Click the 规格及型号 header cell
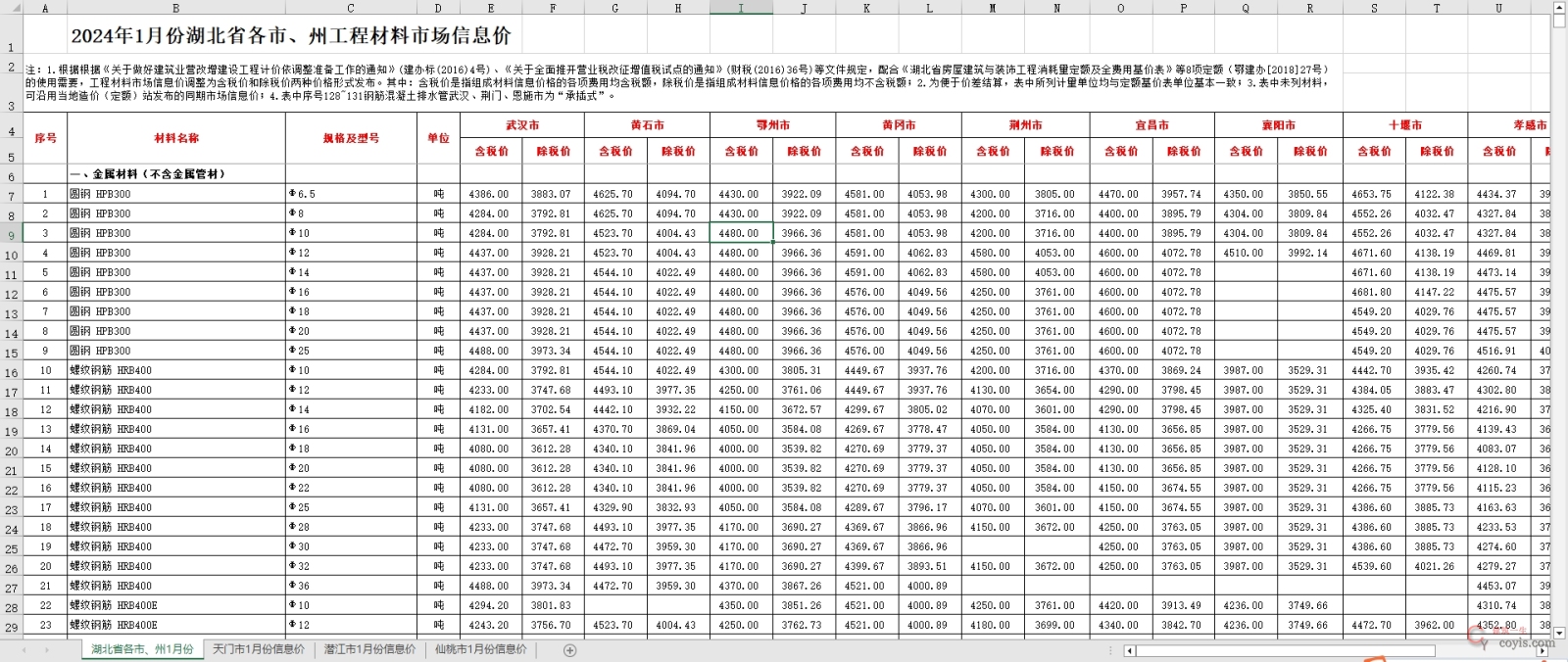This screenshot has height=662, width=1568. 351,138
